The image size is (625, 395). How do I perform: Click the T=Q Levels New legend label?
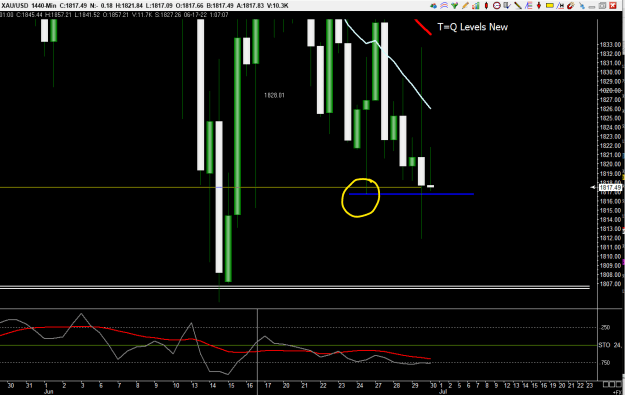click(x=473, y=27)
